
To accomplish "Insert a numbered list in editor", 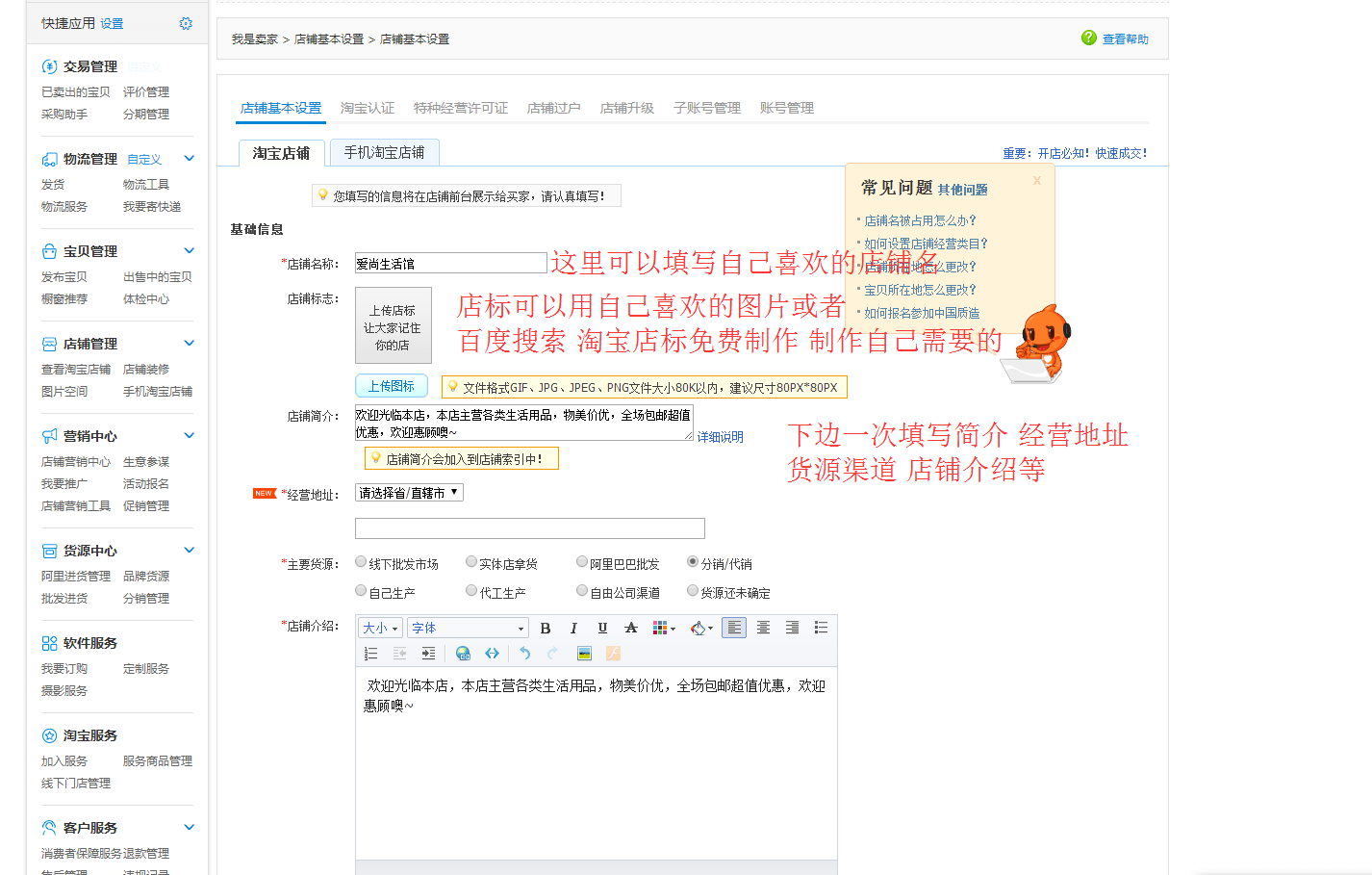I will pyautogui.click(x=370, y=654).
